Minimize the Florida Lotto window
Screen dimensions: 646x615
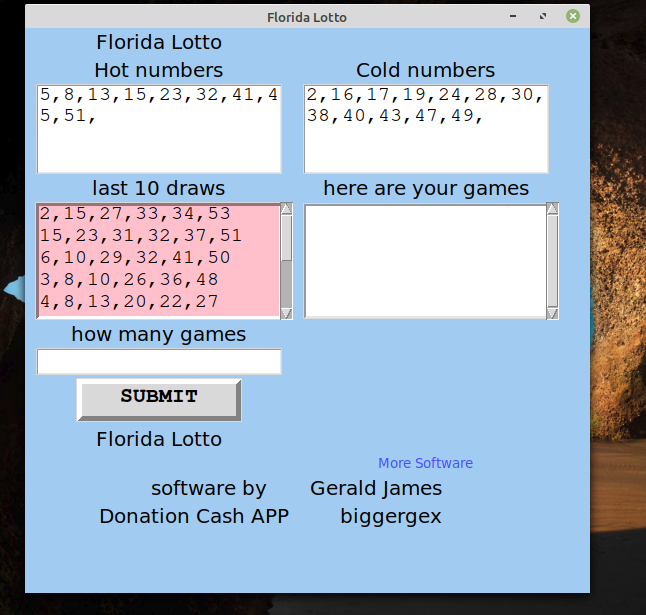tap(513, 16)
